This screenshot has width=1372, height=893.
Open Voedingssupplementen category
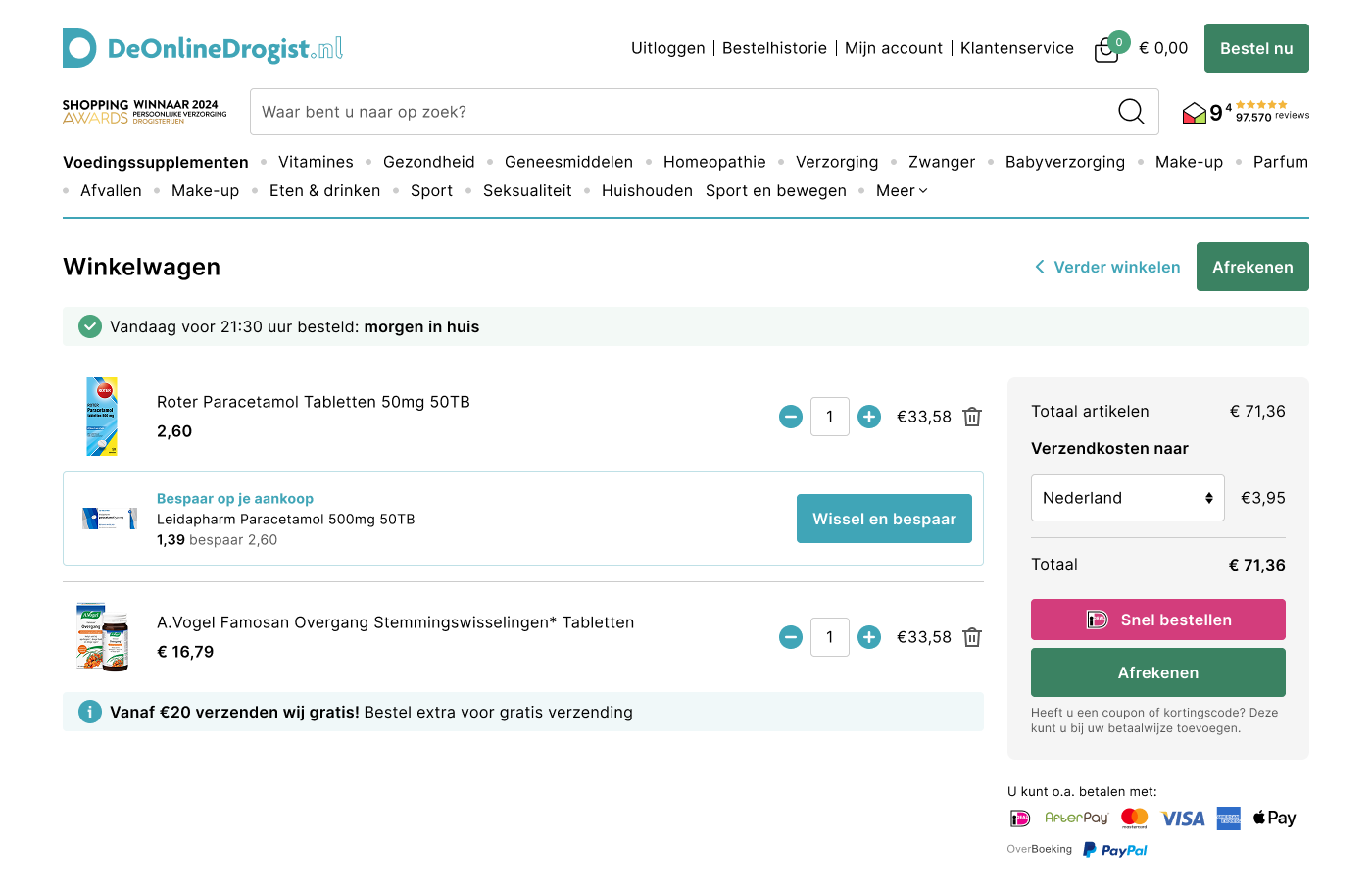[x=156, y=162]
